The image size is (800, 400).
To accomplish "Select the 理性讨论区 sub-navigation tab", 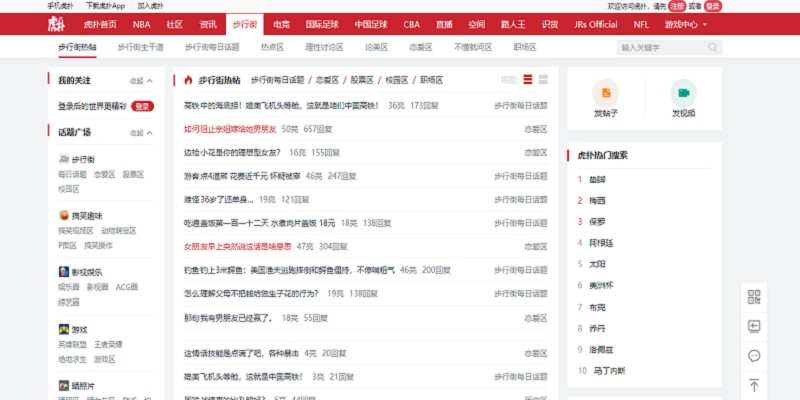I will [x=324, y=47].
